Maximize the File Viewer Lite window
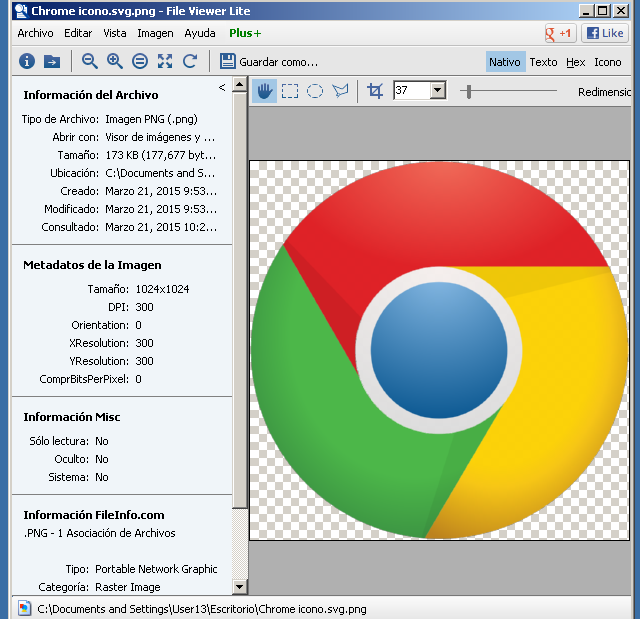Image resolution: width=640 pixels, height=619 pixels. pyautogui.click(x=603, y=11)
